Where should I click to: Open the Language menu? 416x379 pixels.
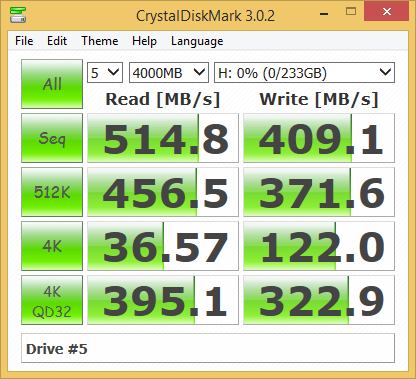click(197, 41)
